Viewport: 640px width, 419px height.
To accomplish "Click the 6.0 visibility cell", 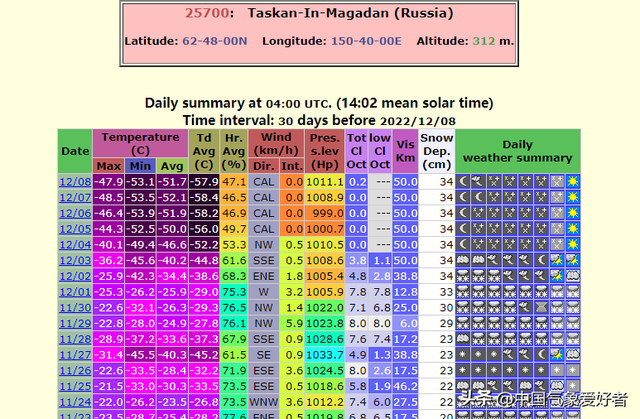I will [x=405, y=324].
